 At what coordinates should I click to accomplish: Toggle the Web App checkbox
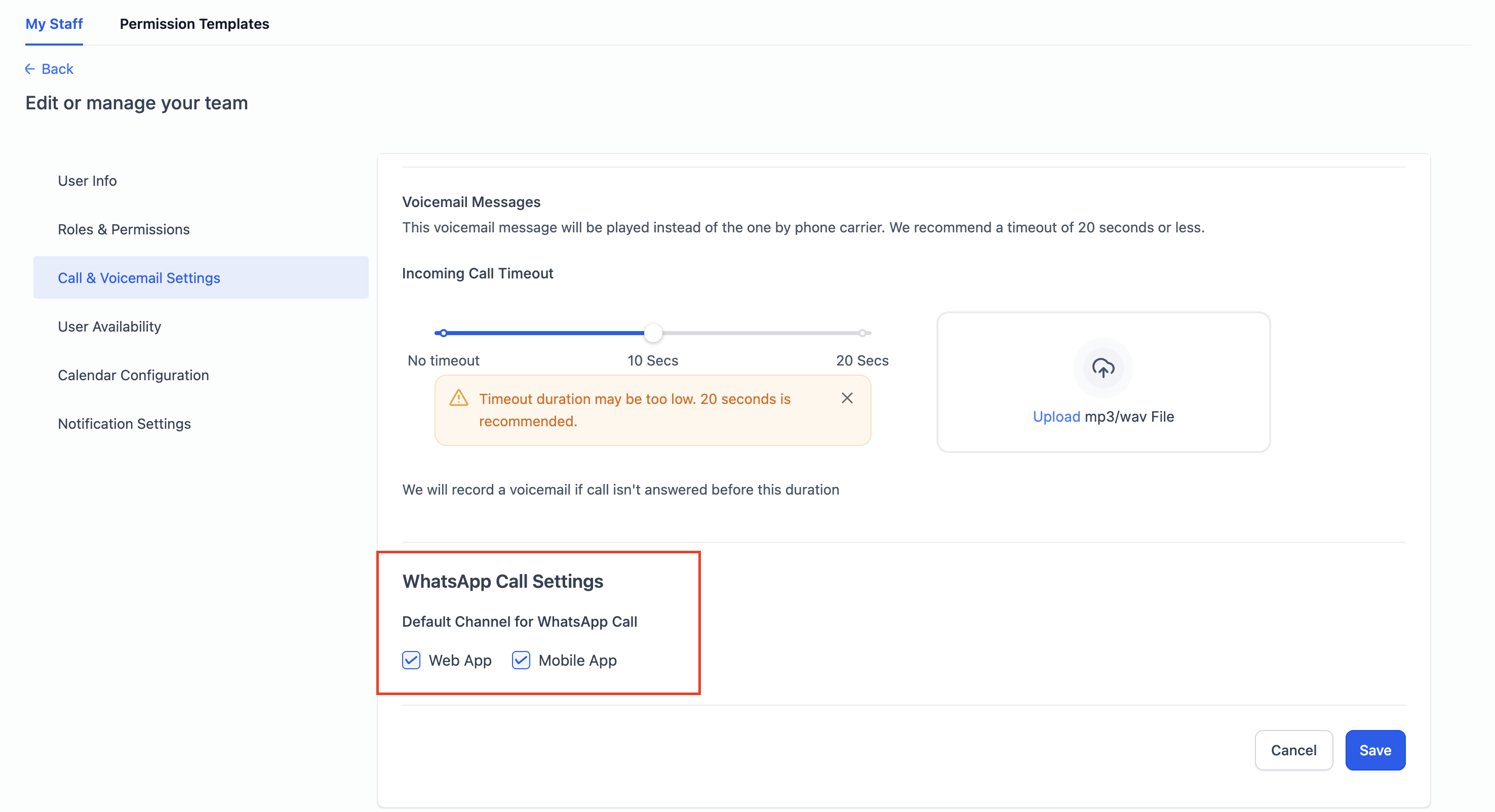[411, 660]
